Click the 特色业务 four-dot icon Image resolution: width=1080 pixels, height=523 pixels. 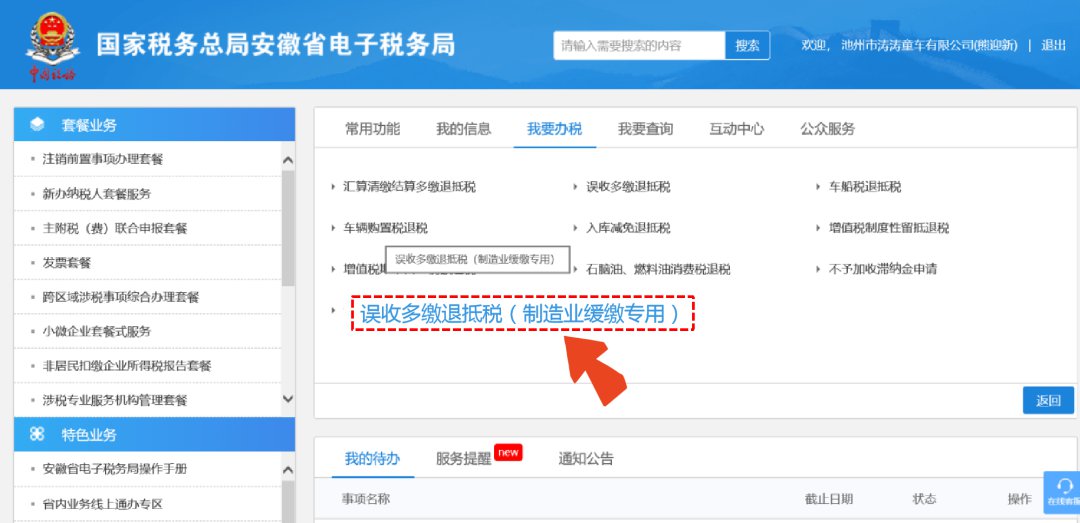click(x=38, y=435)
